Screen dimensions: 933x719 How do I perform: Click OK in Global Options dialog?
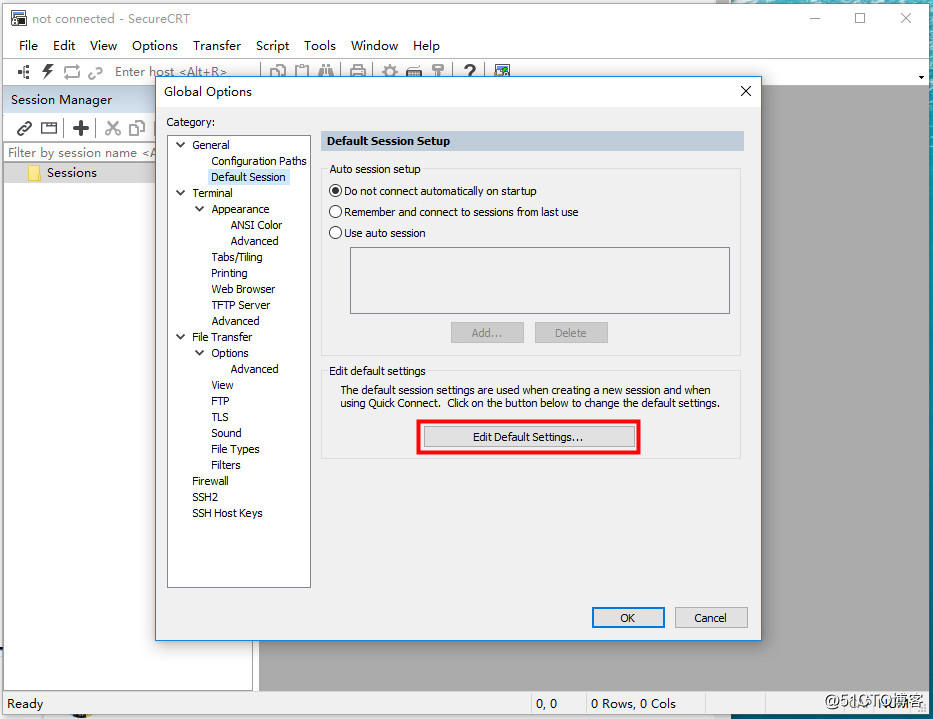pos(628,618)
